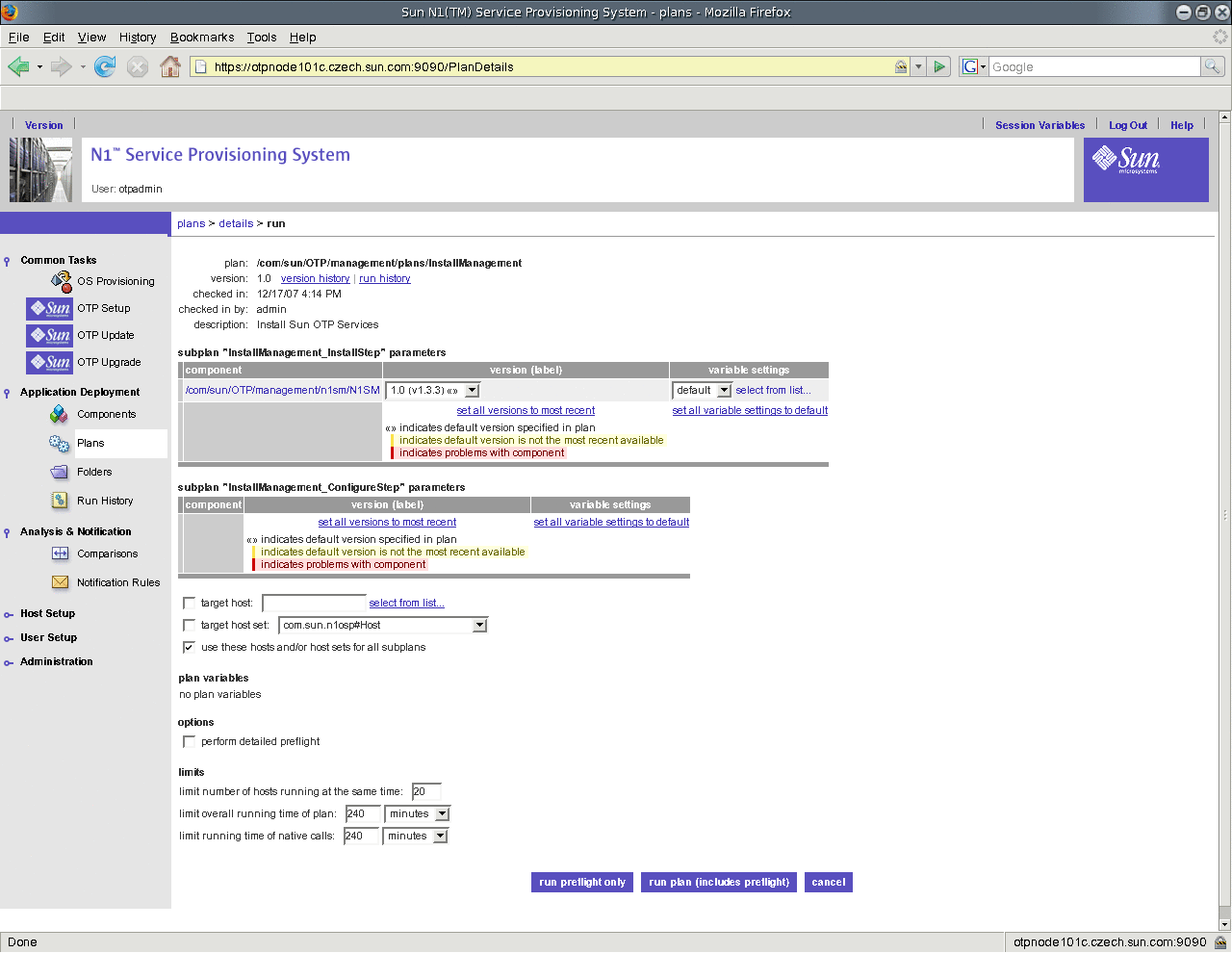The width and height of the screenshot is (1232, 953).
Task: Open overall running time minutes dropdown
Action: coord(417,813)
